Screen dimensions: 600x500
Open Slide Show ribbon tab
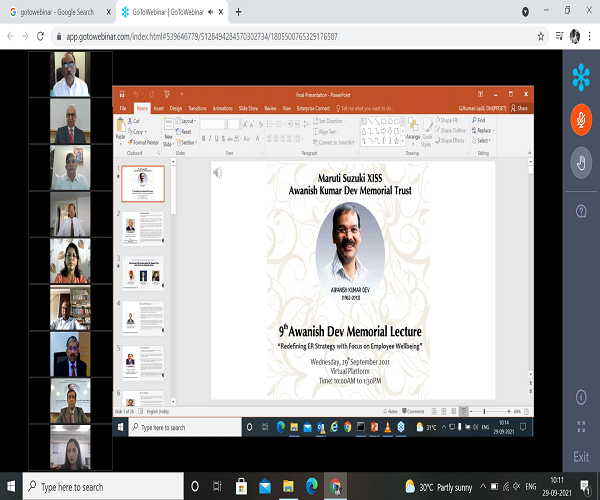[248, 109]
